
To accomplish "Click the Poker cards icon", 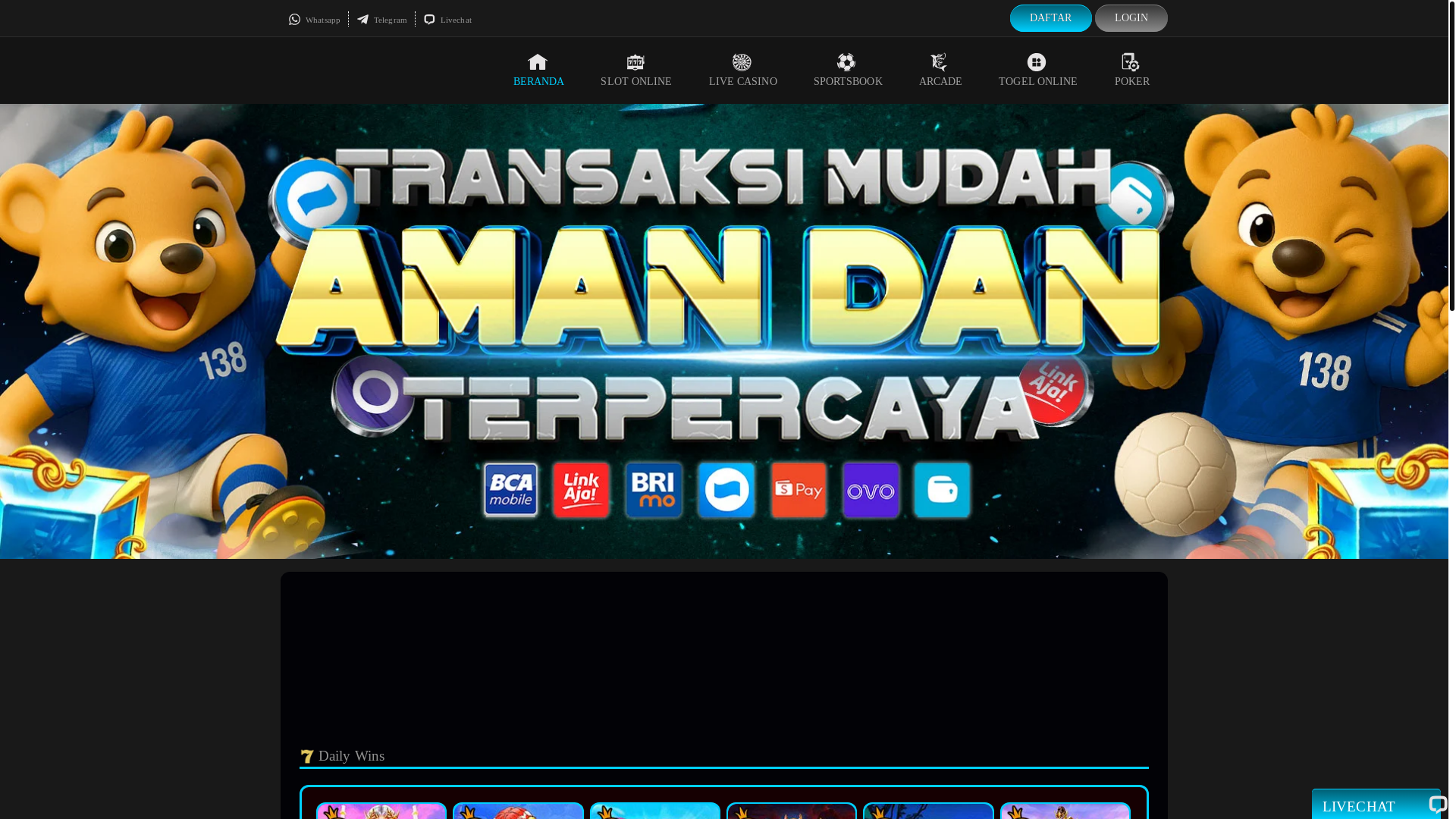I will pyautogui.click(x=1131, y=62).
